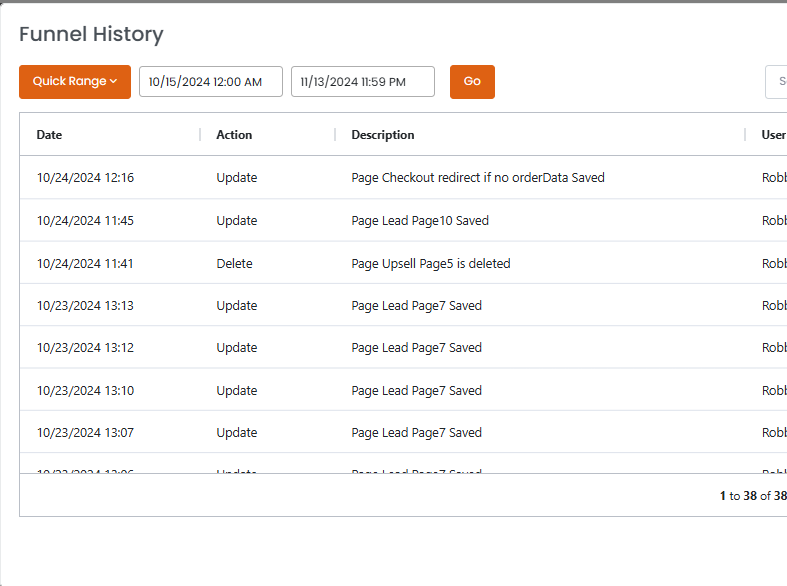787x586 pixels.
Task: Click the end date field 11/13/2024
Action: click(362, 82)
